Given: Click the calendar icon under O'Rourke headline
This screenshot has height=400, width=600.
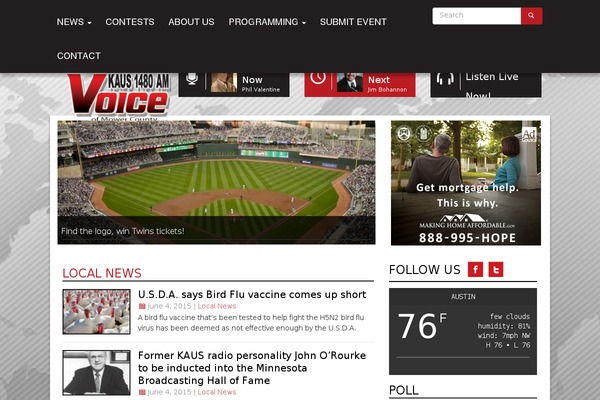Looking at the screenshot, I should tap(142, 392).
